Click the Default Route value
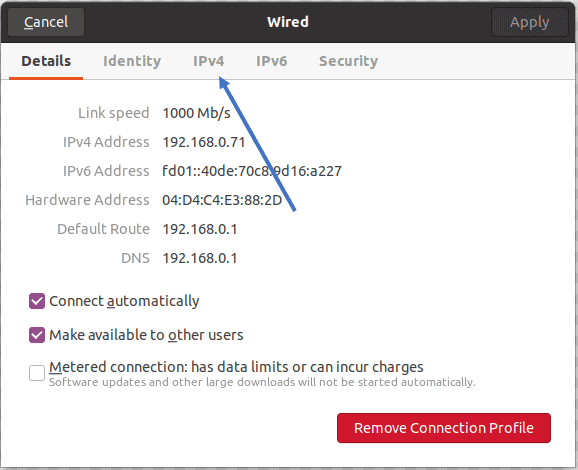 (200, 229)
